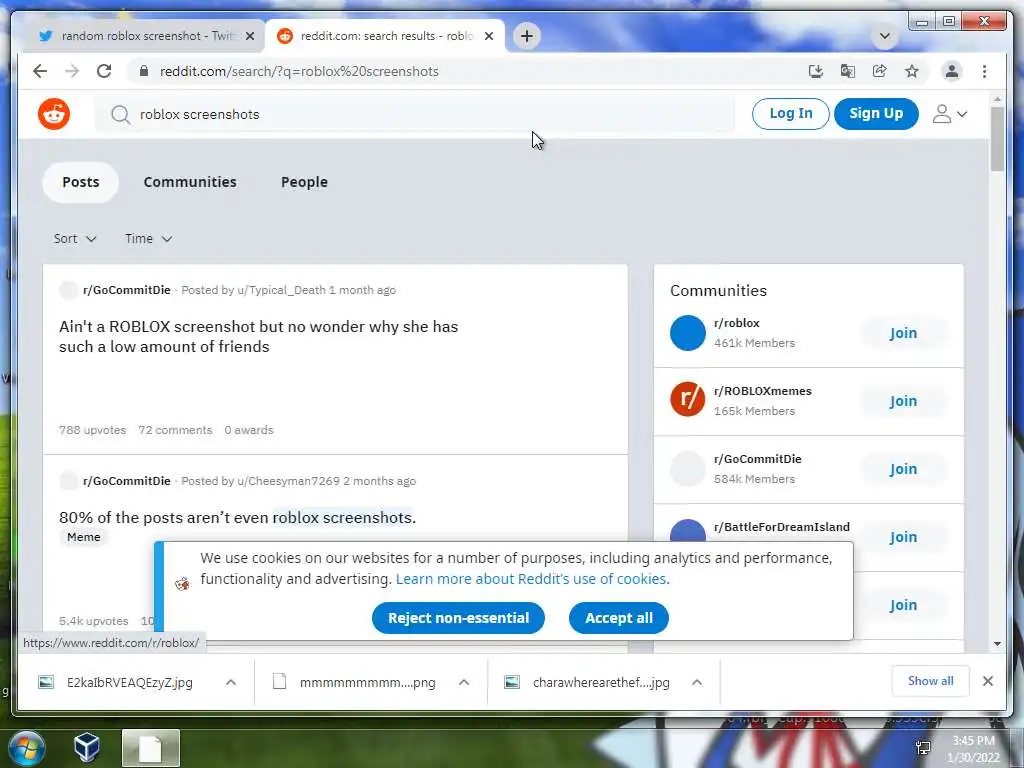Close the downloads bar
The image size is (1024, 768).
[988, 681]
